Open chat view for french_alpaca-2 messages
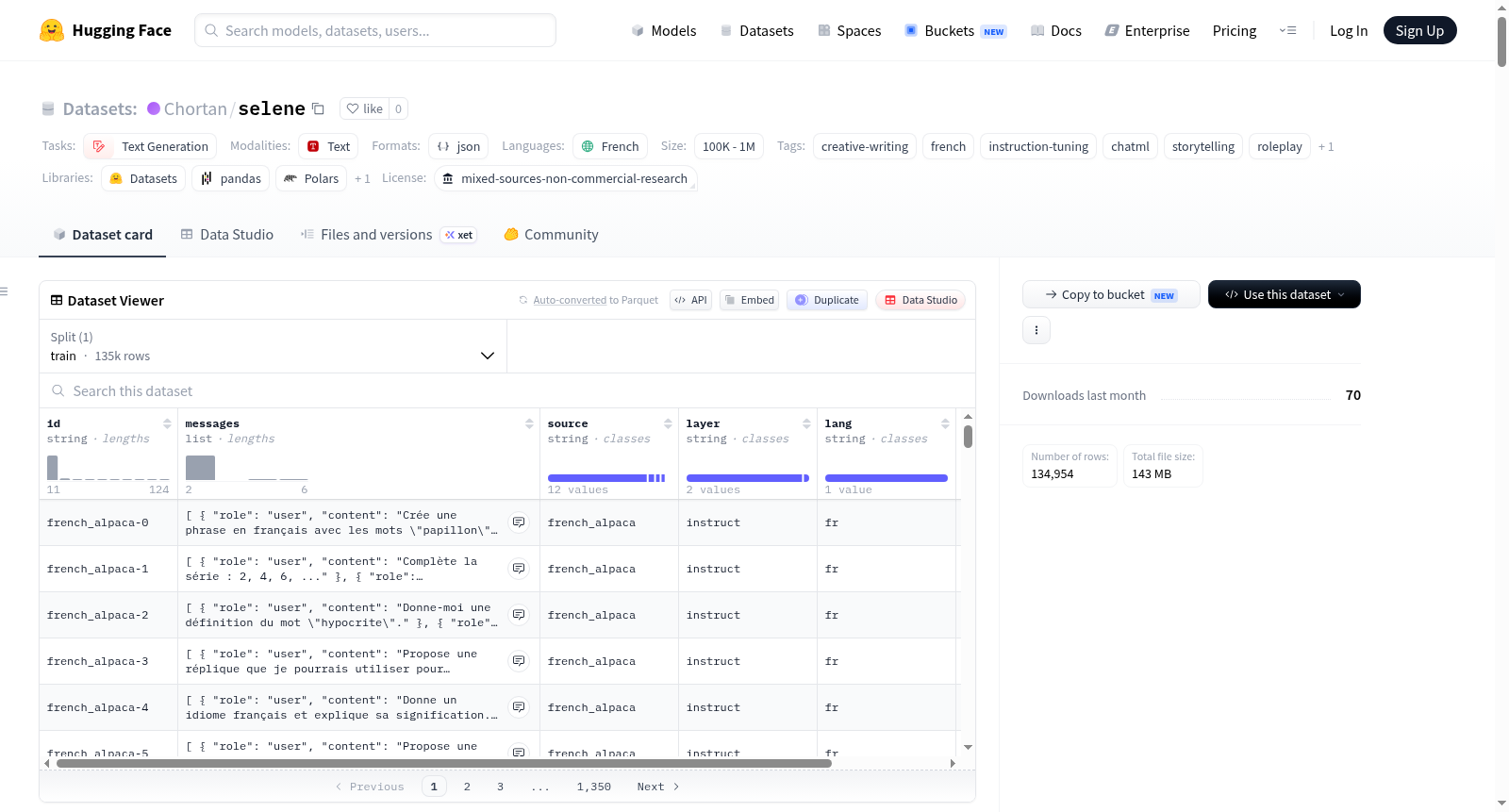 (519, 615)
